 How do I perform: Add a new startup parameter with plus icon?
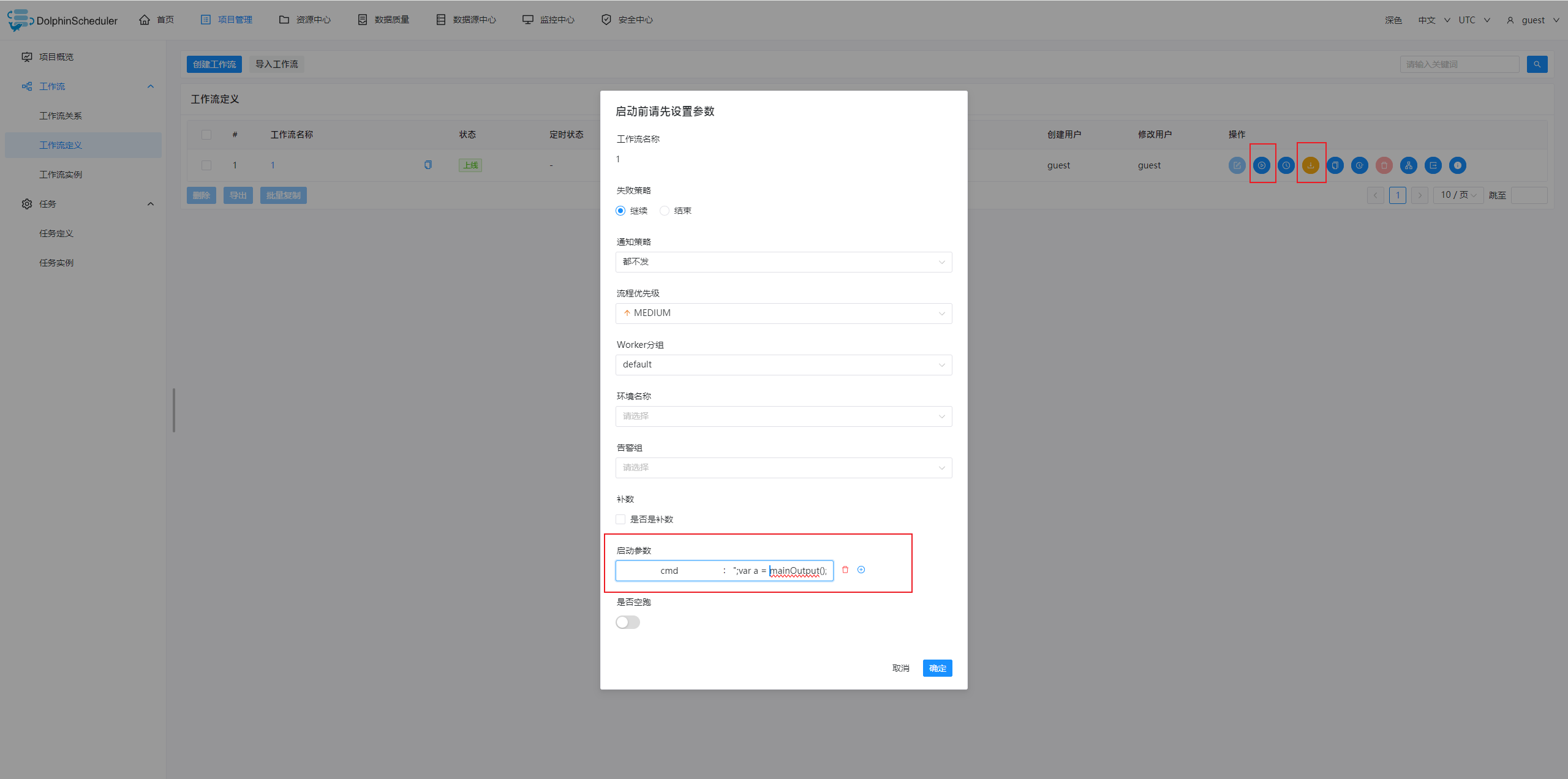coord(861,570)
